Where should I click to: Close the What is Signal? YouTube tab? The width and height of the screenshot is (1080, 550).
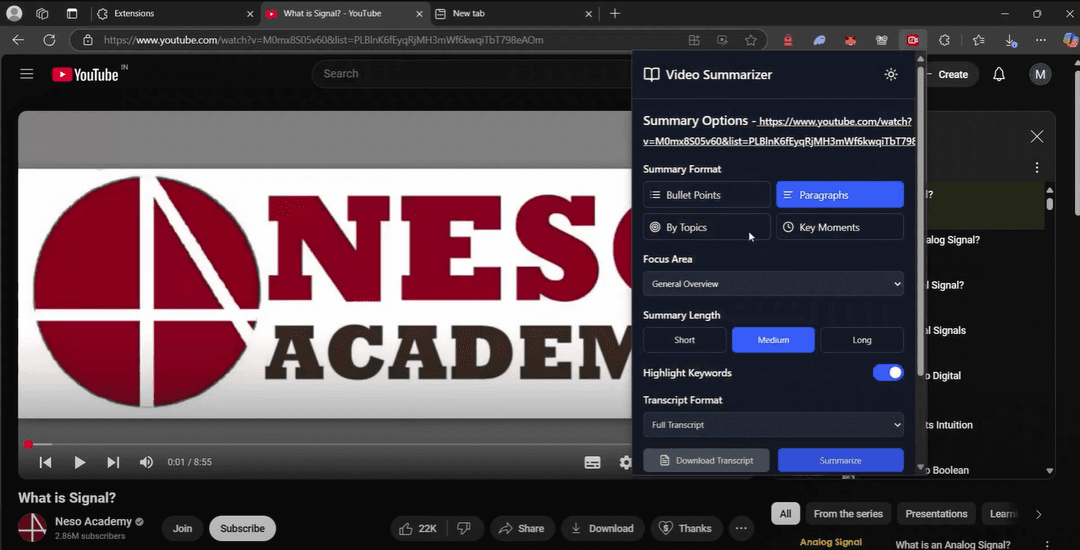[x=419, y=13]
